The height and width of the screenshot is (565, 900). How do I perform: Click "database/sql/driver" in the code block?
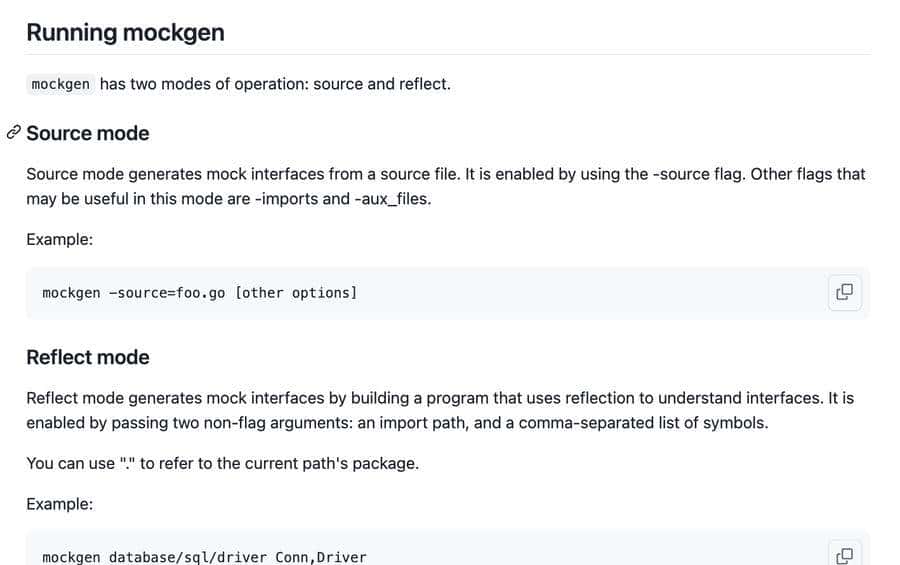188,557
